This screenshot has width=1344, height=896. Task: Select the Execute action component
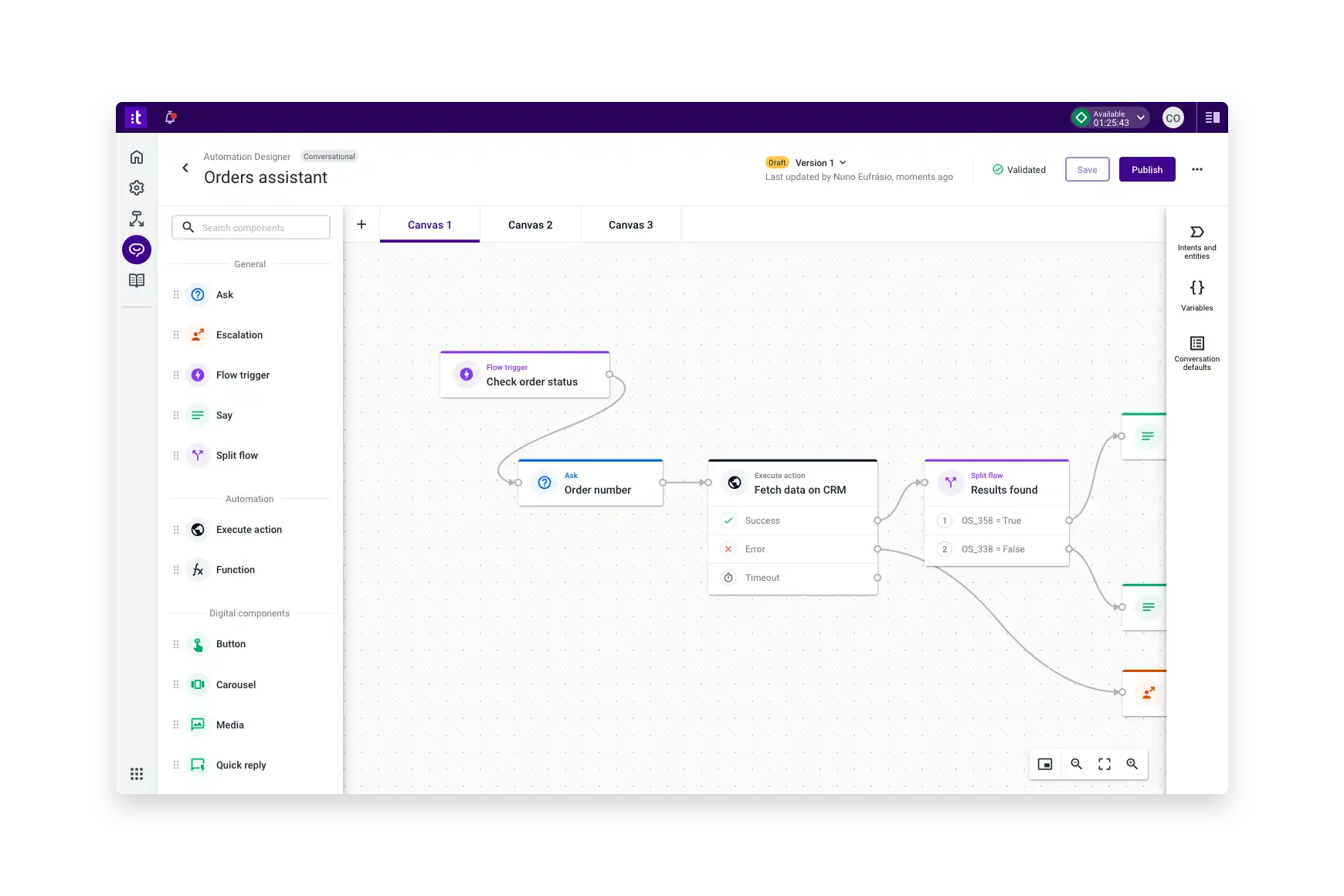point(248,529)
